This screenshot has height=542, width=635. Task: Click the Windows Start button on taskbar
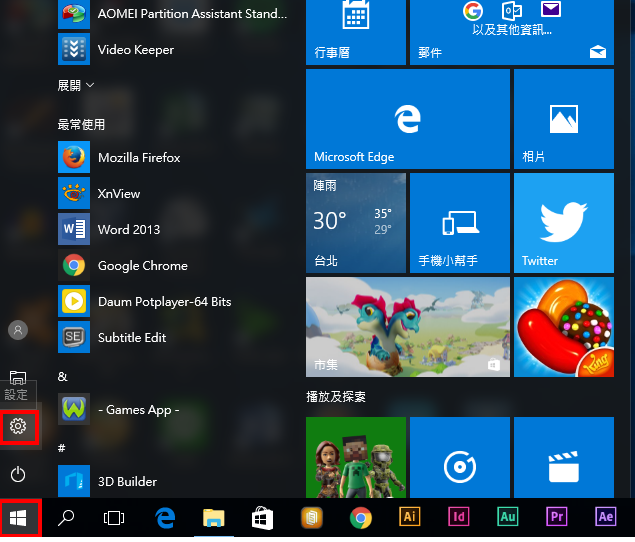click(x=20, y=518)
